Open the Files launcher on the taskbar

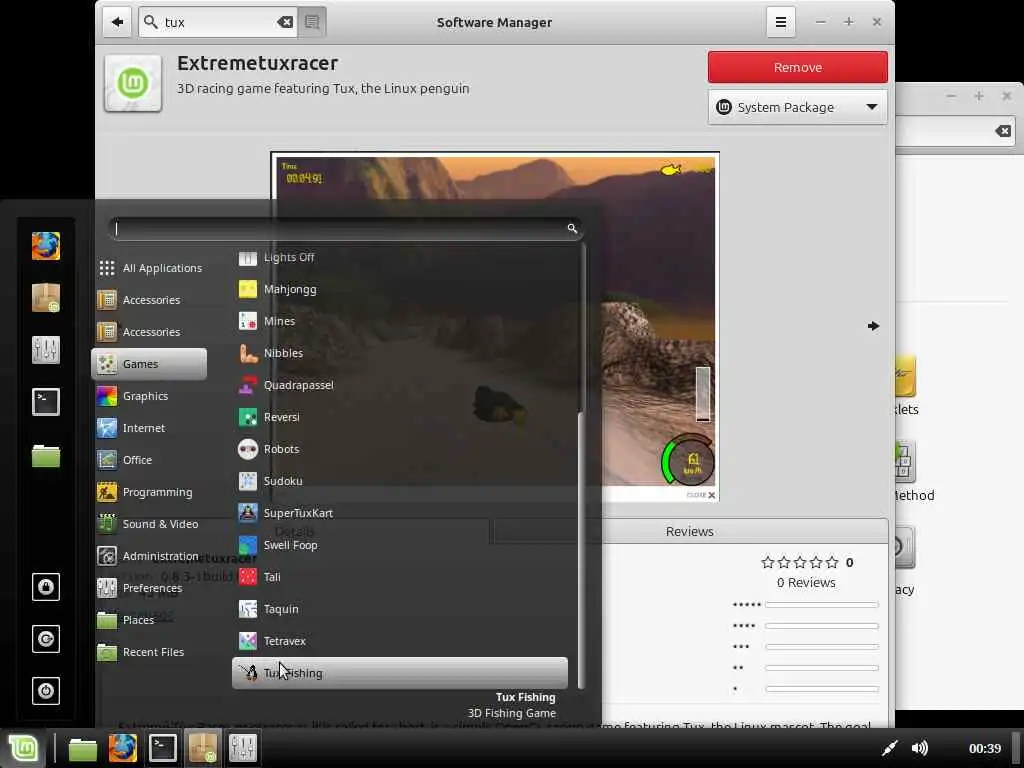coord(83,748)
